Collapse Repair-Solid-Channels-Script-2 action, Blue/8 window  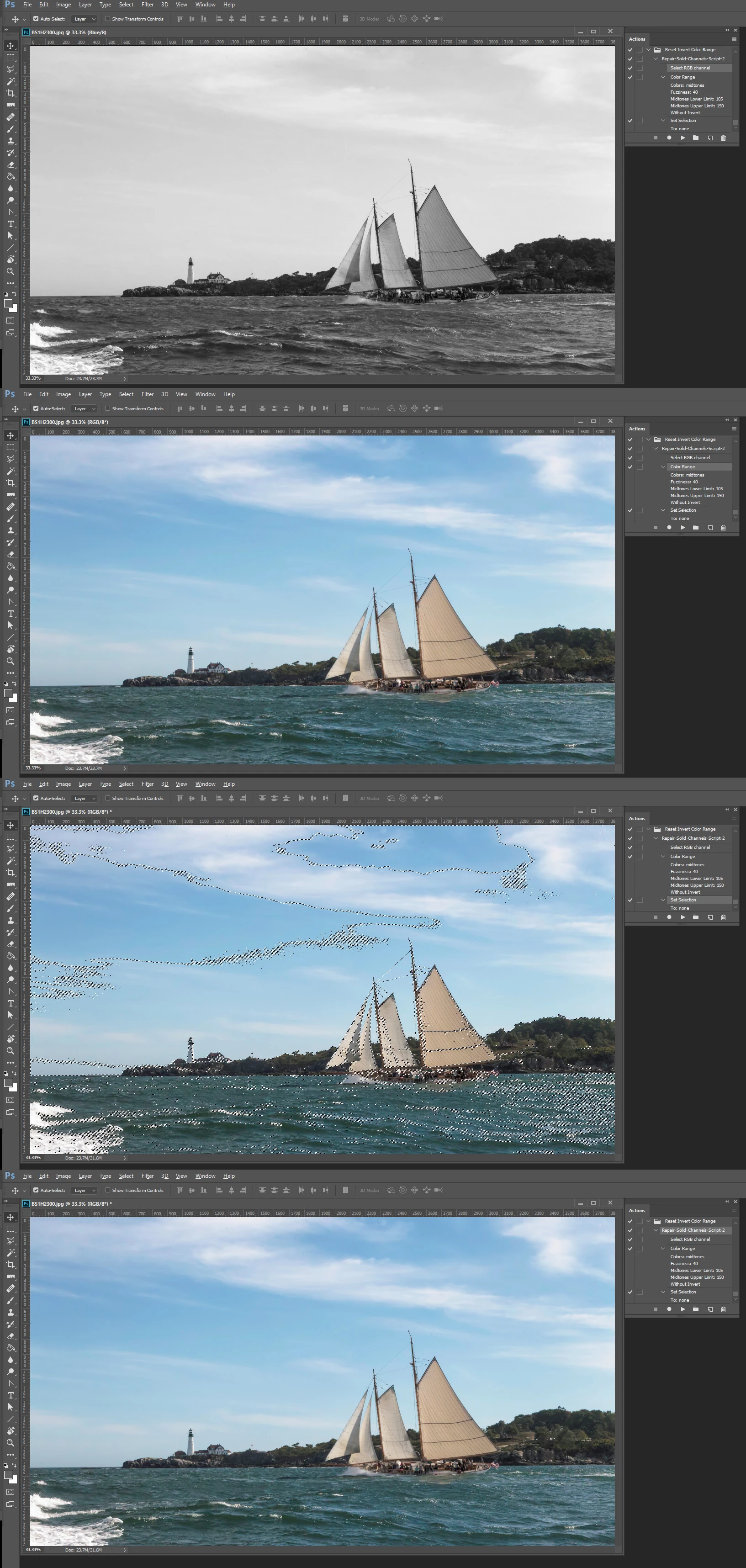coord(656,59)
